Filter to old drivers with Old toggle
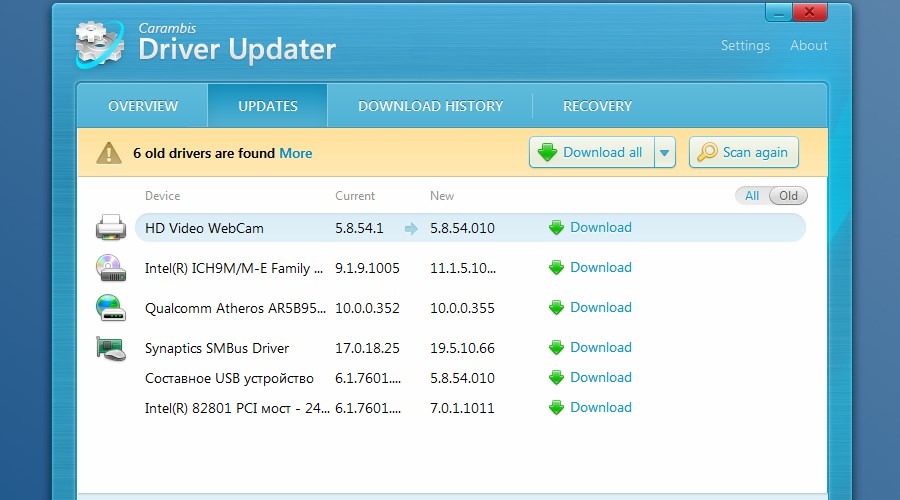 point(788,196)
